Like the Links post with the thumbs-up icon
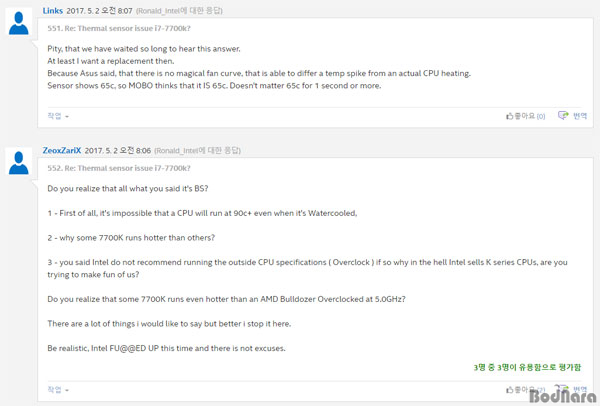600x406 pixels. [x=509, y=116]
